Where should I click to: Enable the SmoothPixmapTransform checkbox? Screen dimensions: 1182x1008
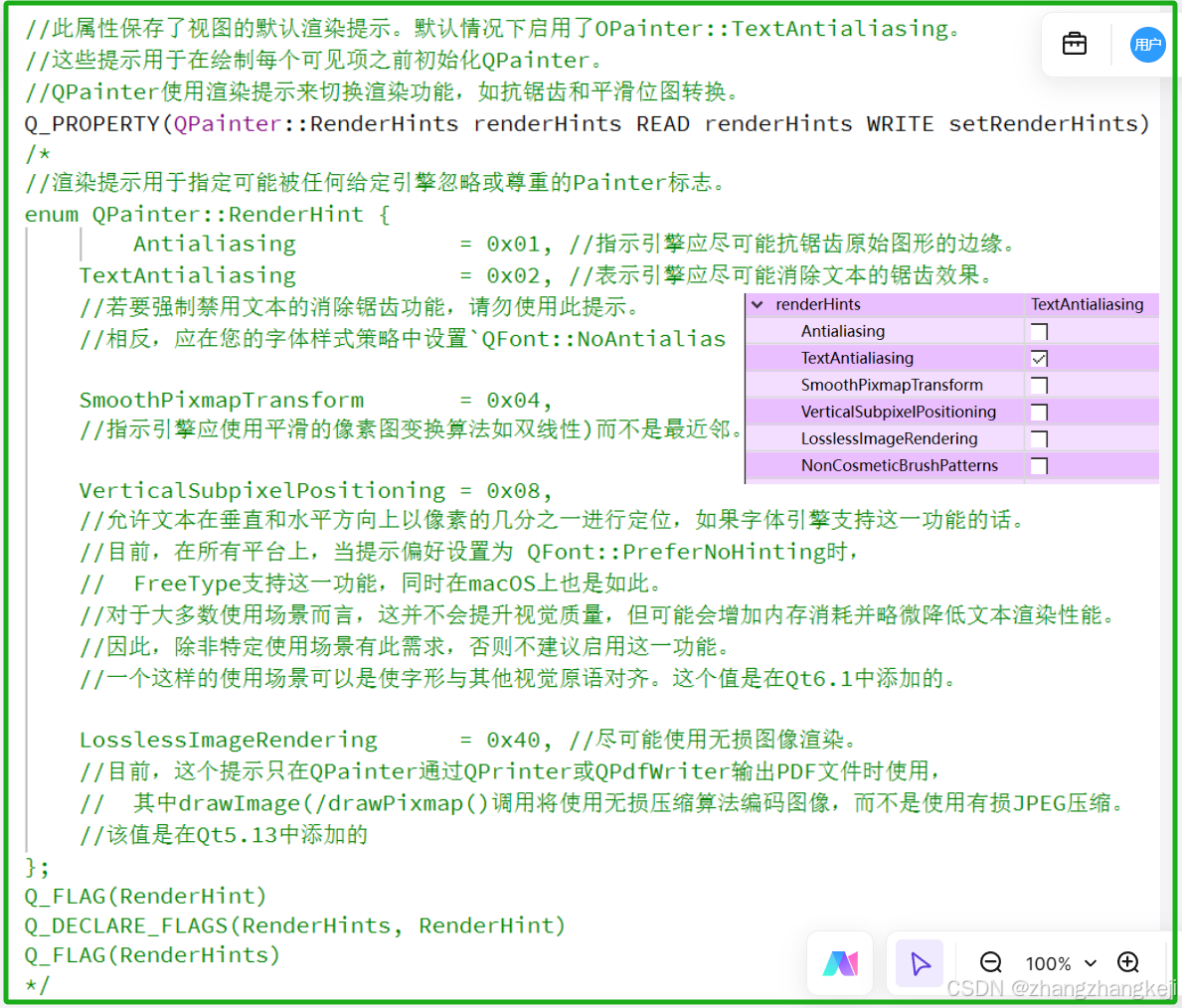coord(1039,386)
